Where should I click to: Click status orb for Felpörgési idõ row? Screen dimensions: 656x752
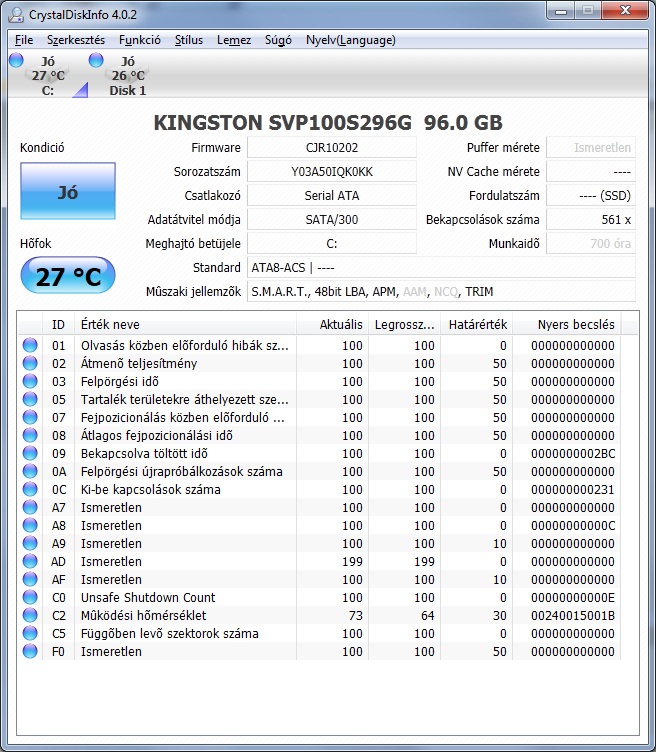point(30,381)
